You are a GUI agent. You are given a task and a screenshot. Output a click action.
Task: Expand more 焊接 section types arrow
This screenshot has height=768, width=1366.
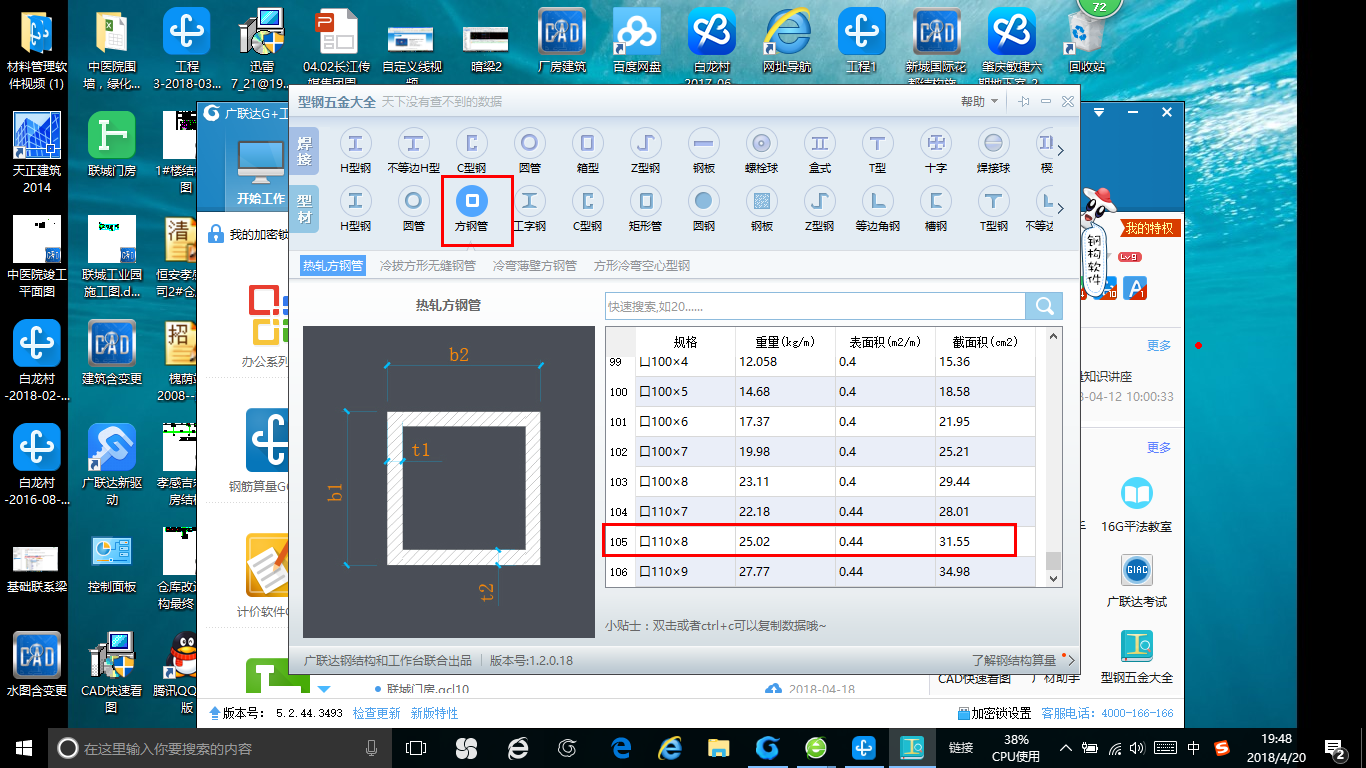pos(1060,151)
